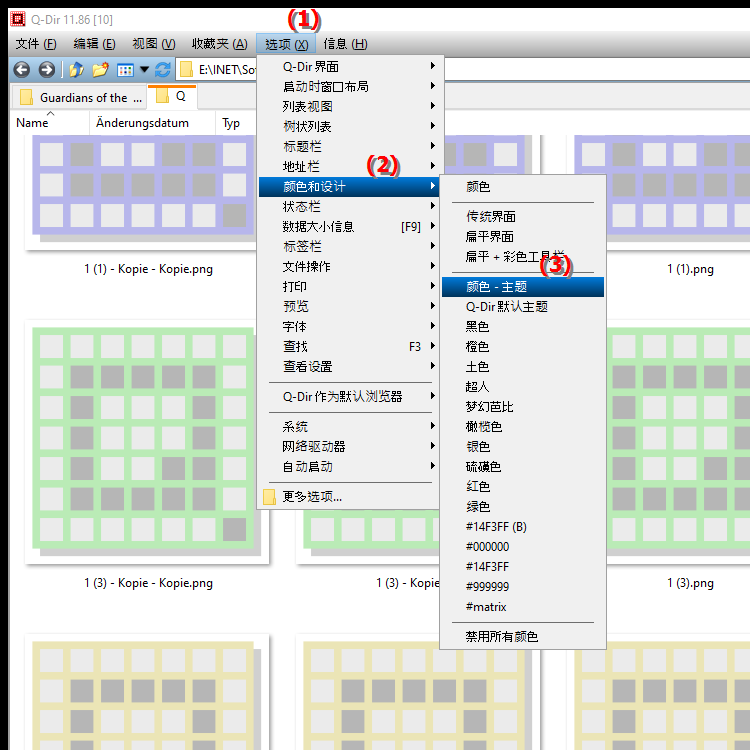
Task: Apply the 梦幻芭比 theme
Action: [523, 407]
